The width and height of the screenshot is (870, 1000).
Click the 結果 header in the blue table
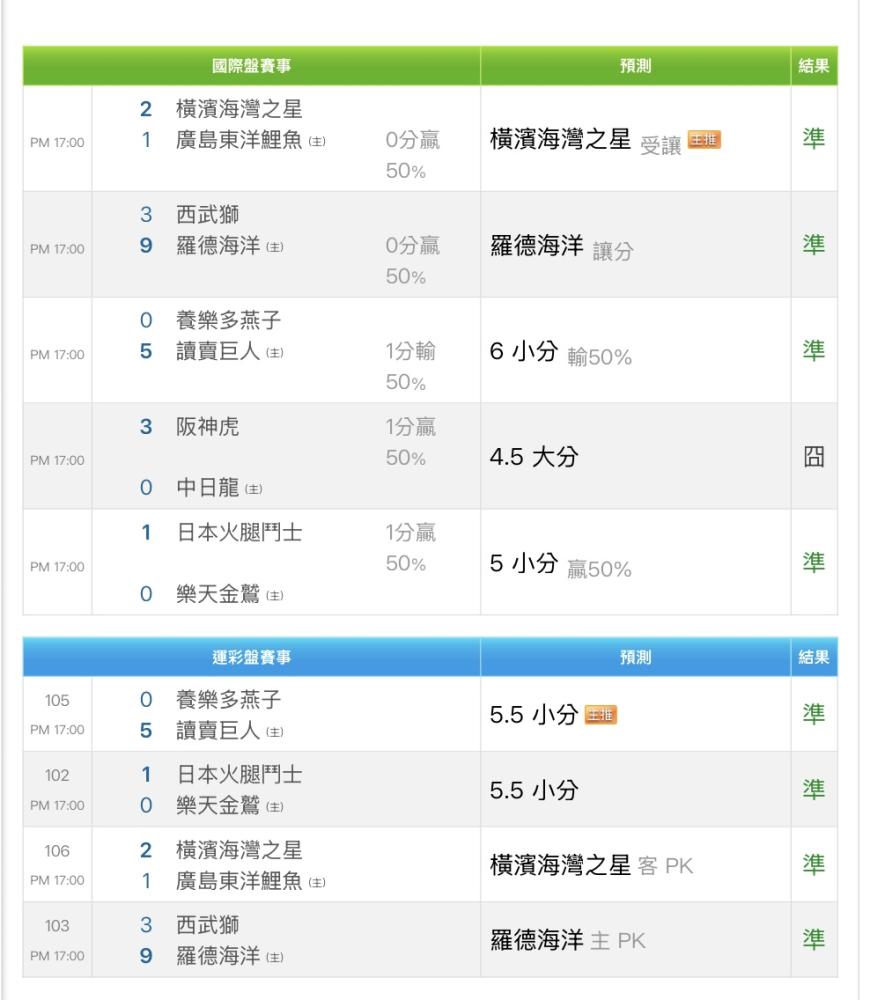pyautogui.click(x=814, y=657)
